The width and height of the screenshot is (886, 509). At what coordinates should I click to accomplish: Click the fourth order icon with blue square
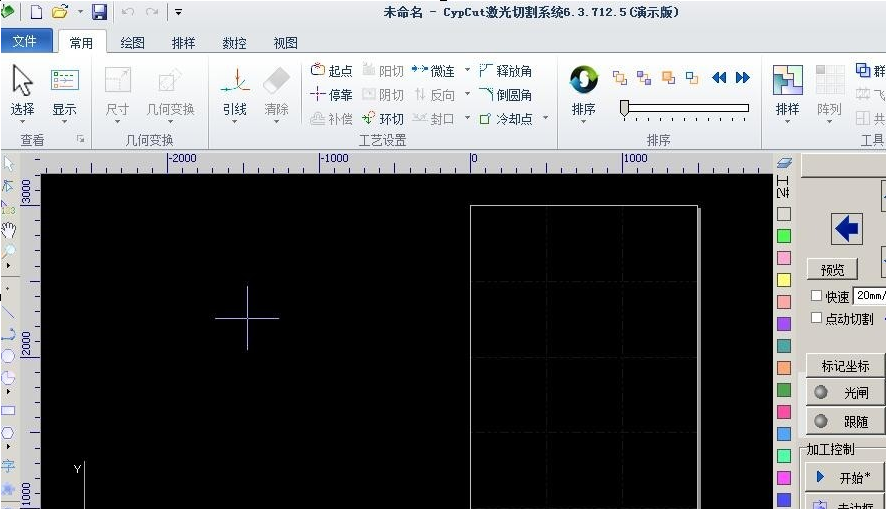(x=692, y=77)
